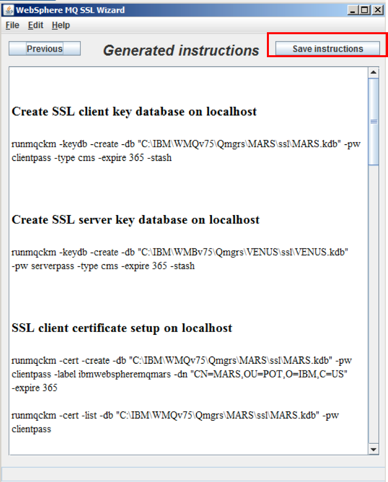Viewport: 388px width, 482px height.
Task: Click the '-pw serverpass -type cms' line
Action: 103,266
